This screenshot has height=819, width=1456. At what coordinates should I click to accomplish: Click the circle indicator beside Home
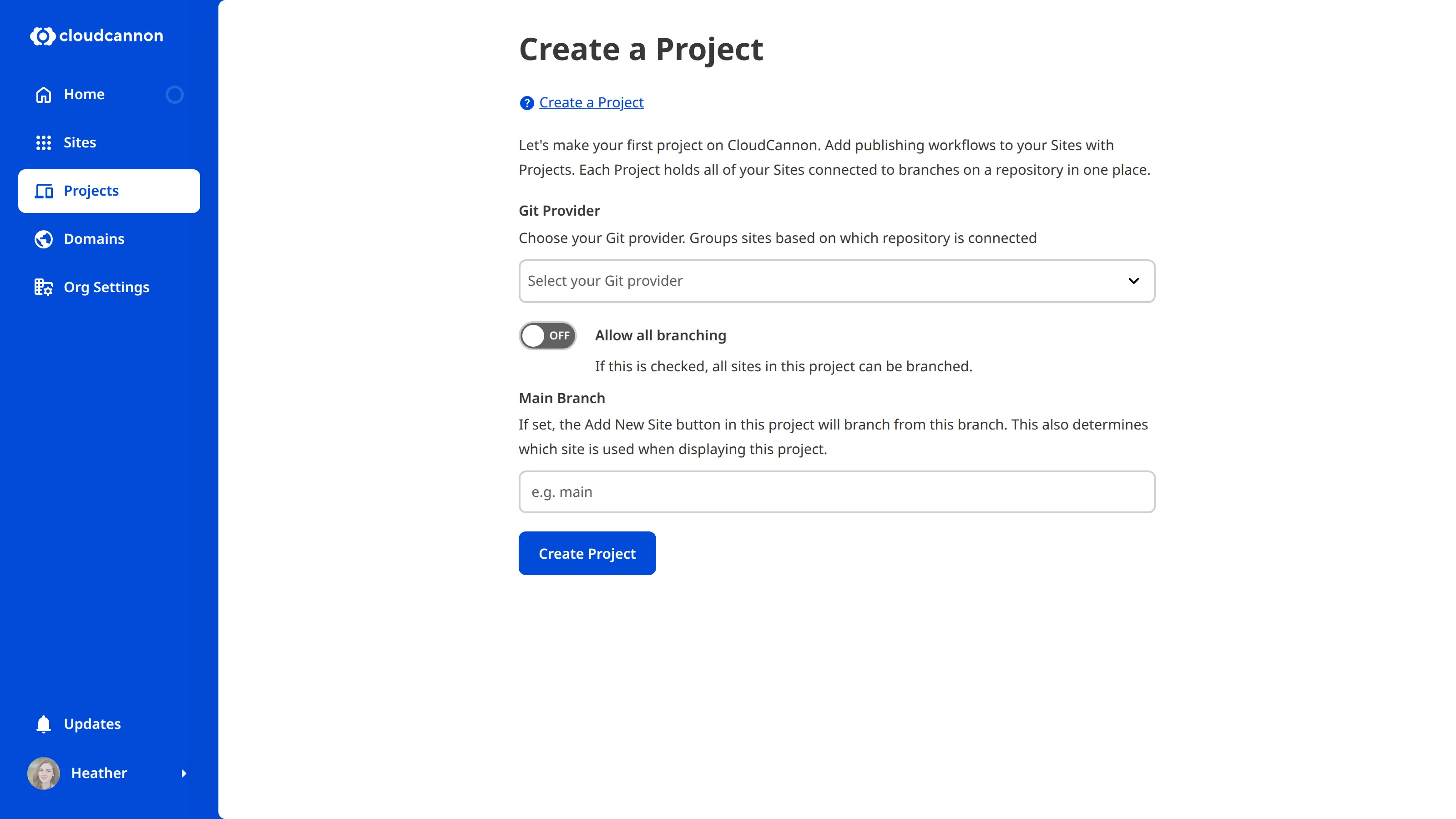tap(175, 94)
